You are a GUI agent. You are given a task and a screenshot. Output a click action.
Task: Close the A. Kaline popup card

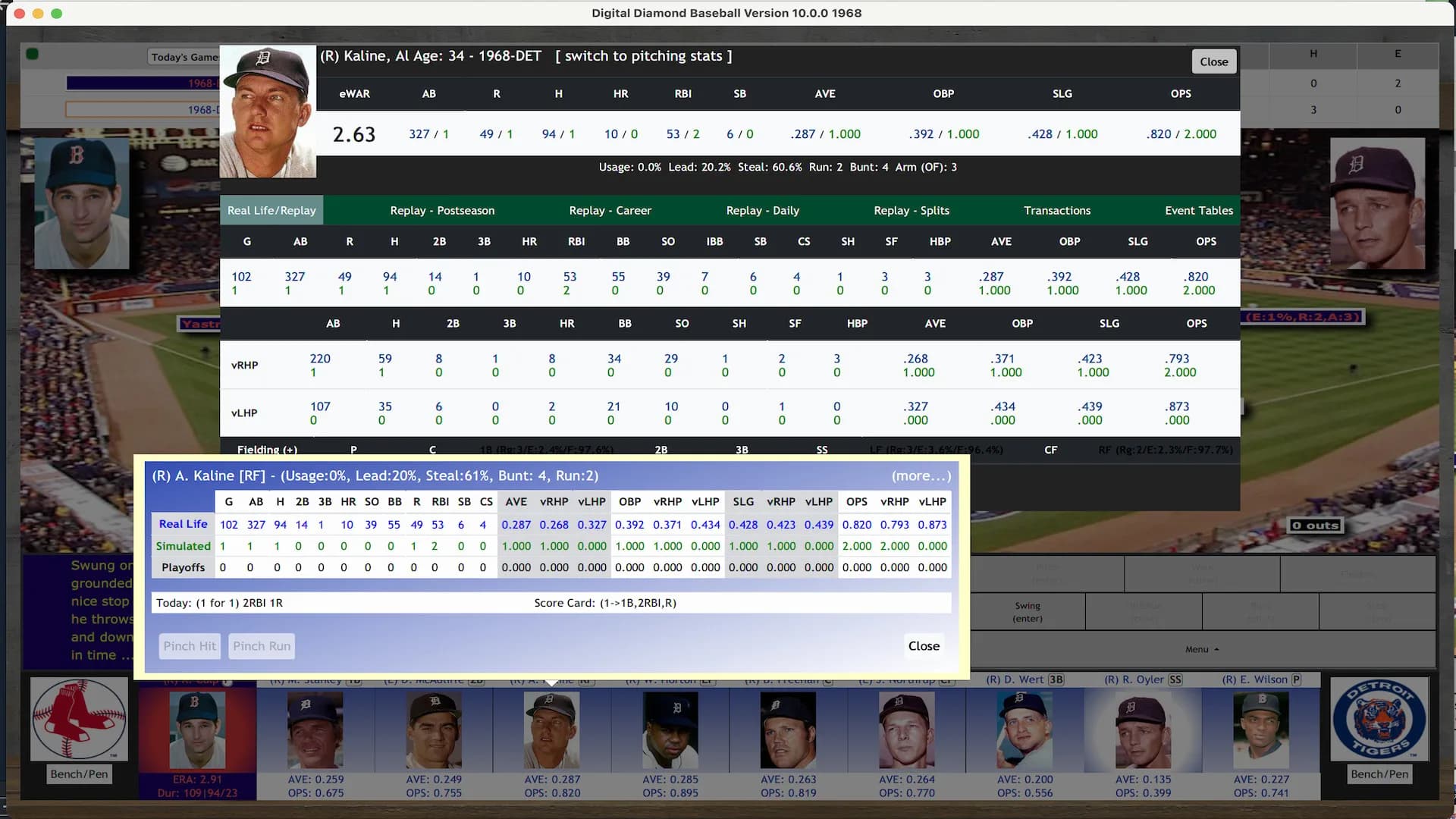tap(924, 646)
